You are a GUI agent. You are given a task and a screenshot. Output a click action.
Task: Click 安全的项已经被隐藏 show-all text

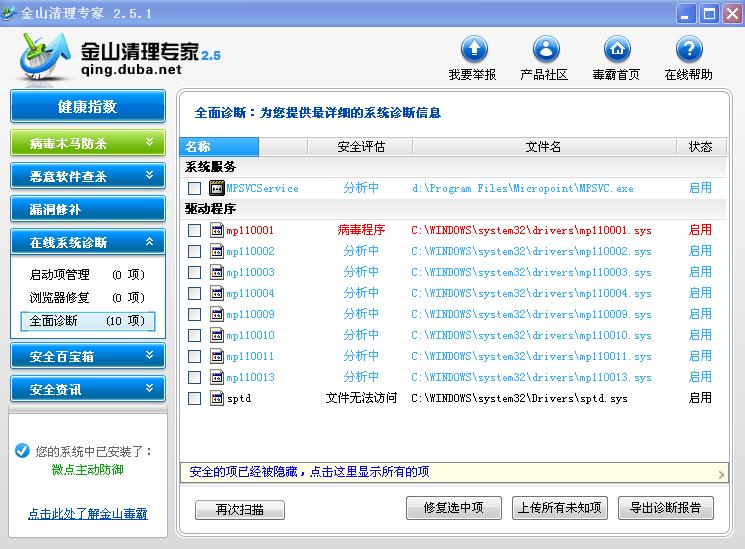tap(309, 472)
